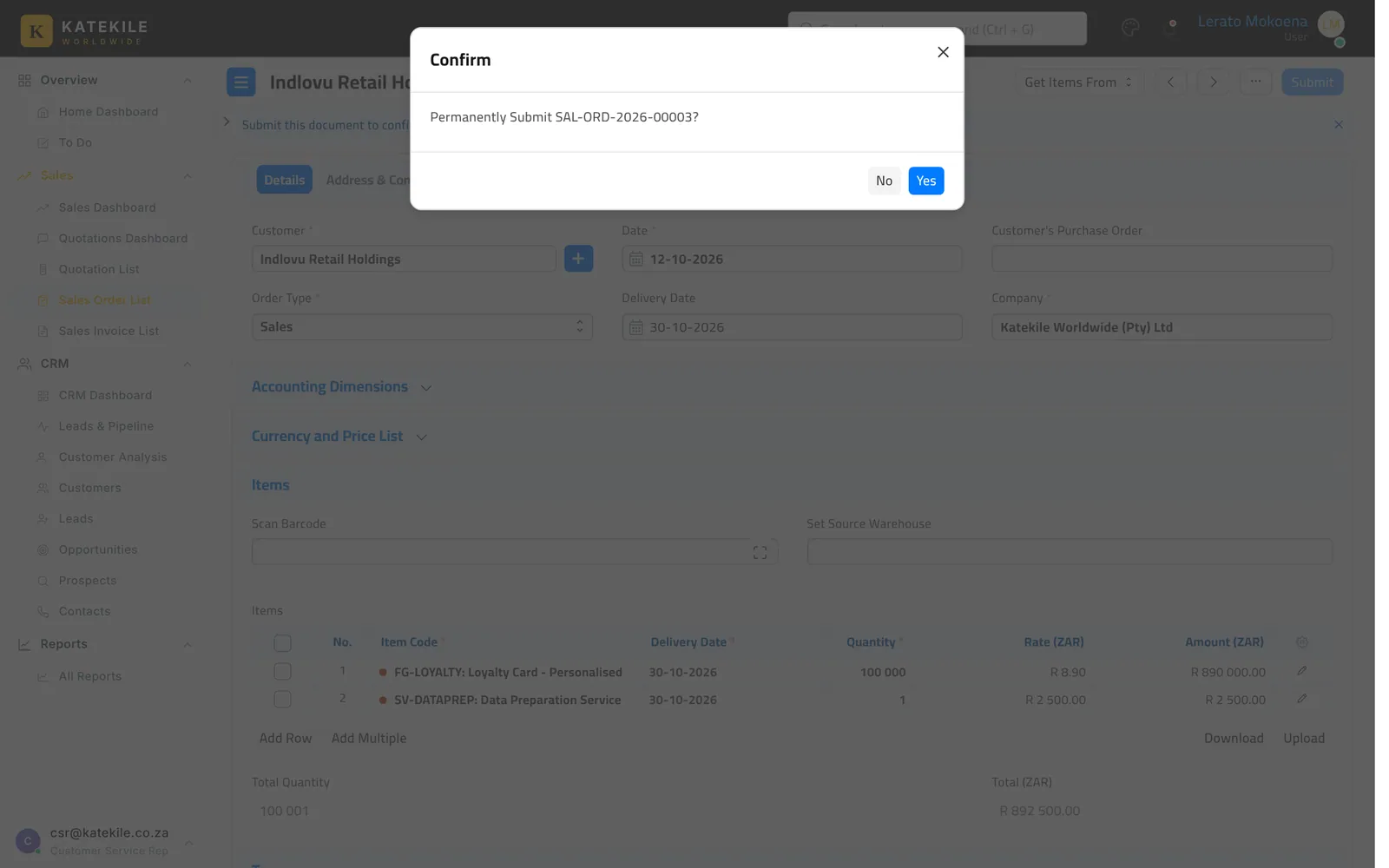Click Upload link for items
1389x868 pixels.
click(1304, 739)
